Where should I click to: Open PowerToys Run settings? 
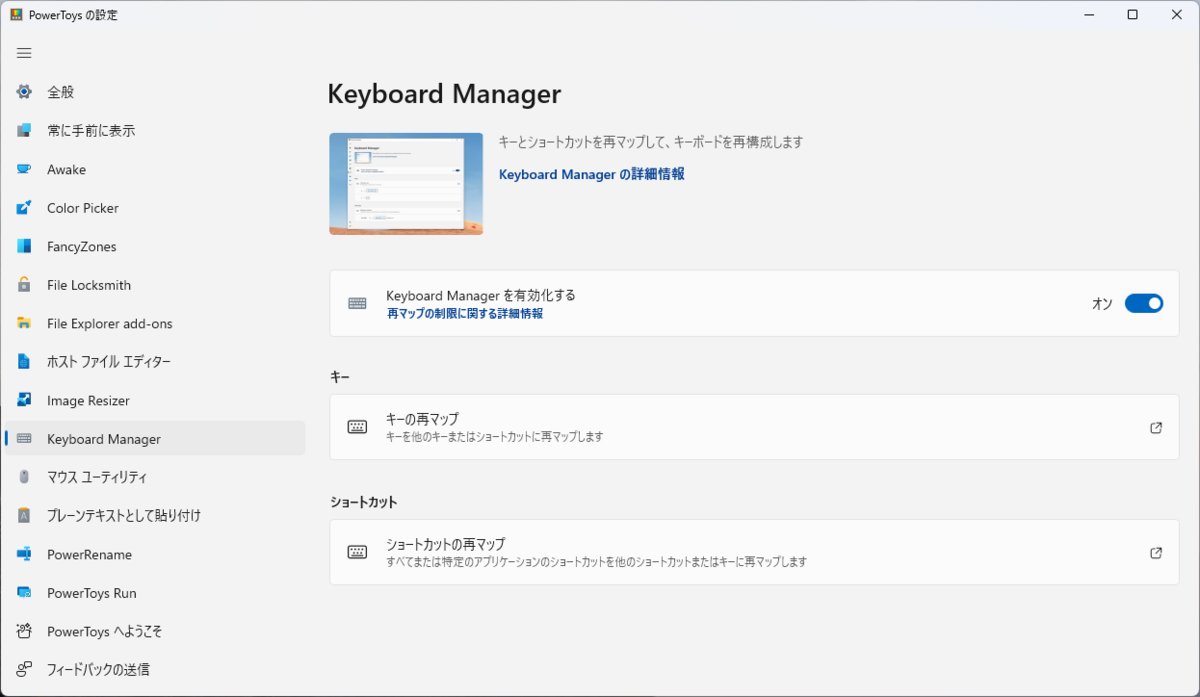(155, 593)
